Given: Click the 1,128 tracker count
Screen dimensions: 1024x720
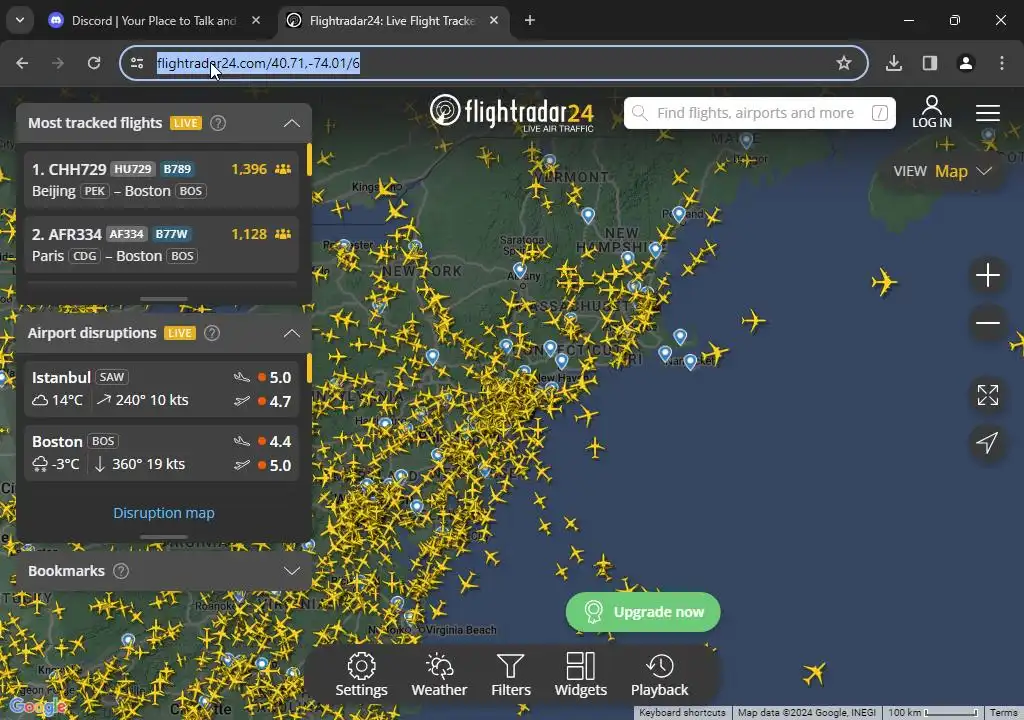Looking at the screenshot, I should pyautogui.click(x=249, y=234).
